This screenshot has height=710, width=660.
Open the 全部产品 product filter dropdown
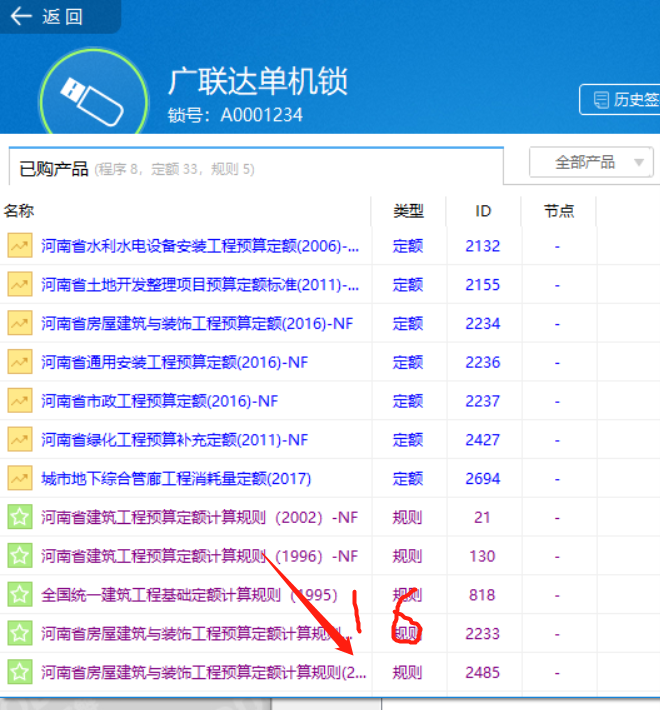(591, 162)
